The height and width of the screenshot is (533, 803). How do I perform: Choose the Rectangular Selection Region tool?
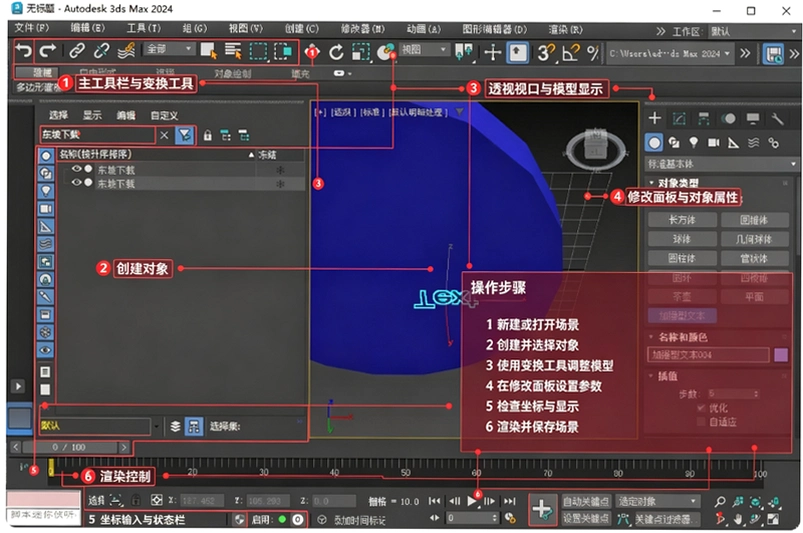(258, 51)
